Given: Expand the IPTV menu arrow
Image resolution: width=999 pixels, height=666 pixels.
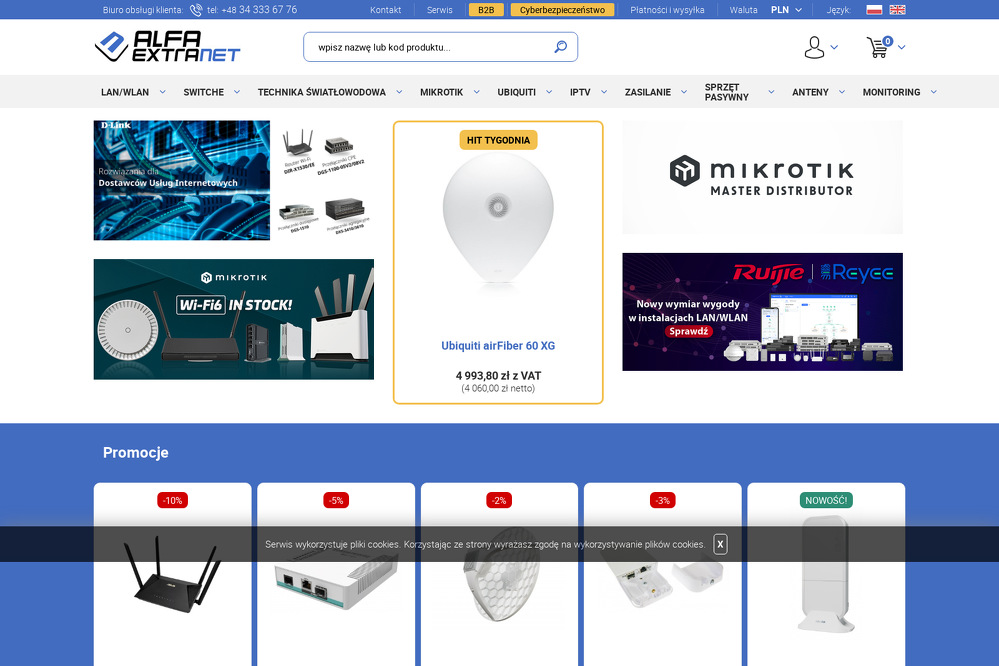Looking at the screenshot, I should [x=604, y=92].
